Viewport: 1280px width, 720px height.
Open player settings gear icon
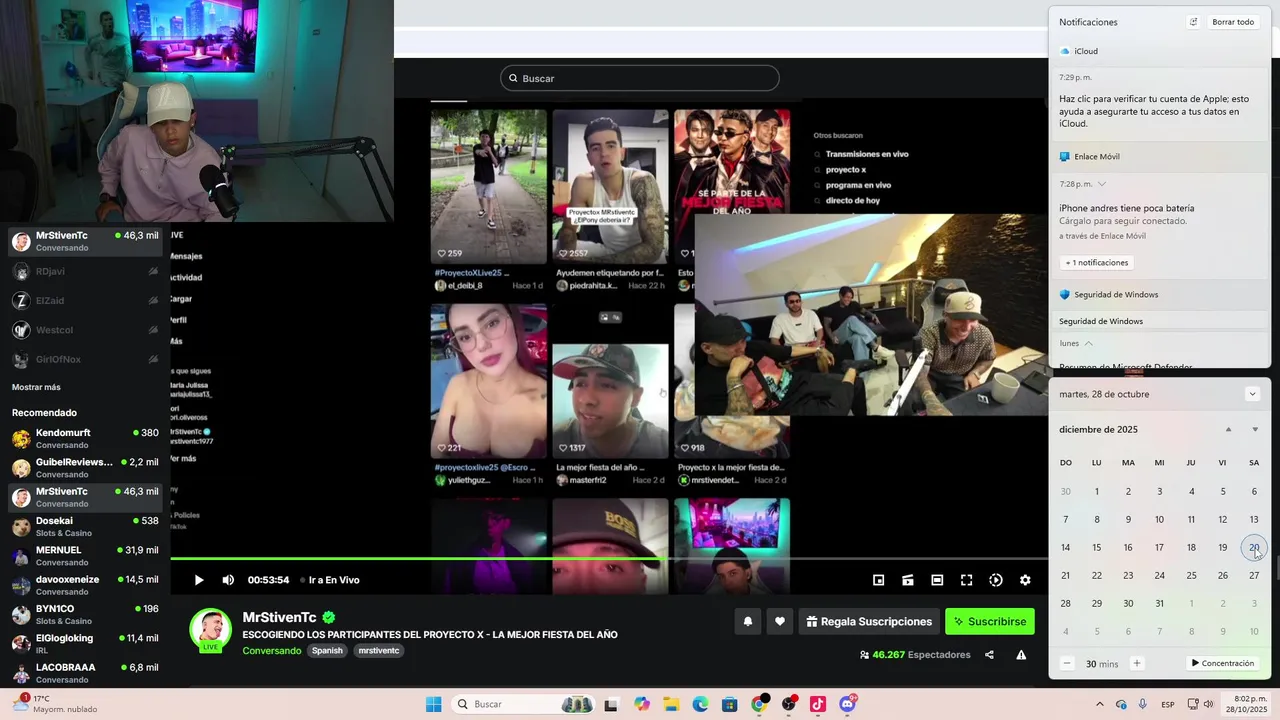1025,580
